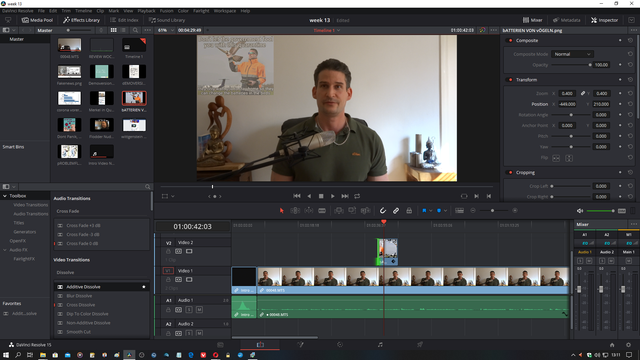
Task: Adjust the timeline zoom slider
Action: 493,211
